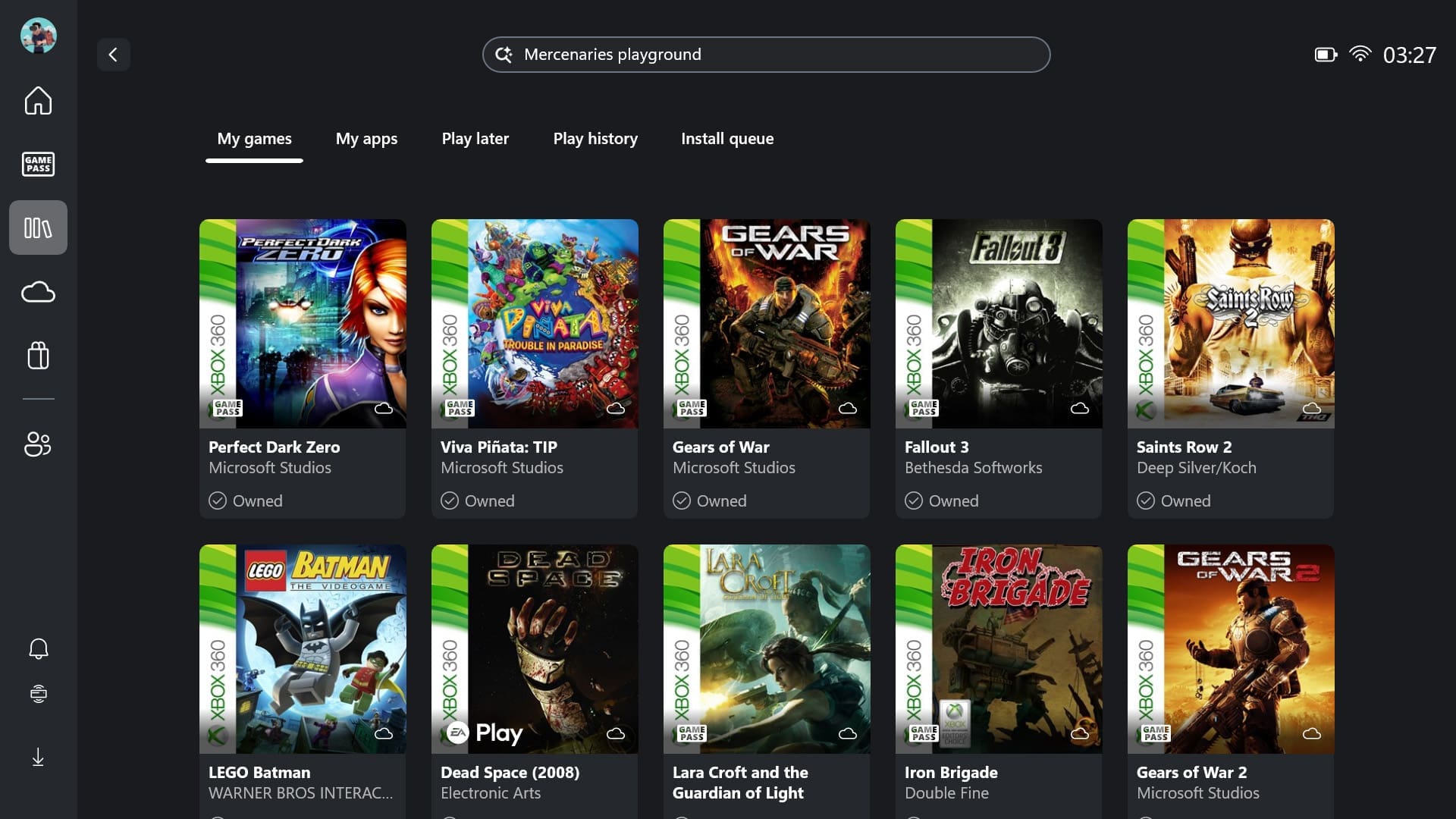Open the controller/device icon in sidebar
This screenshot has height=819, width=1456.
(x=38, y=694)
